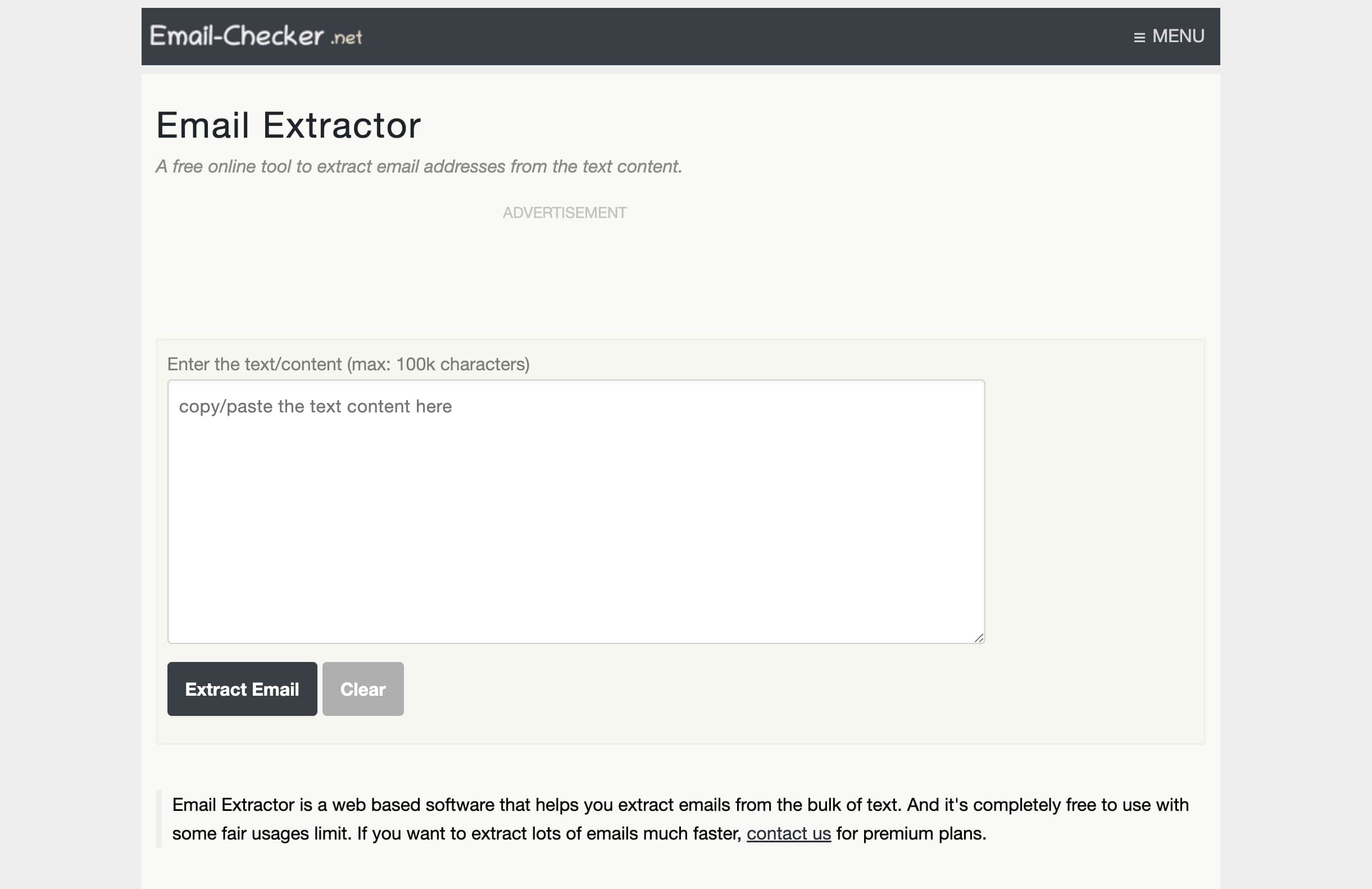Screen dimensions: 1372x889
Task: Click the max 100k characters label
Action: coord(348,364)
